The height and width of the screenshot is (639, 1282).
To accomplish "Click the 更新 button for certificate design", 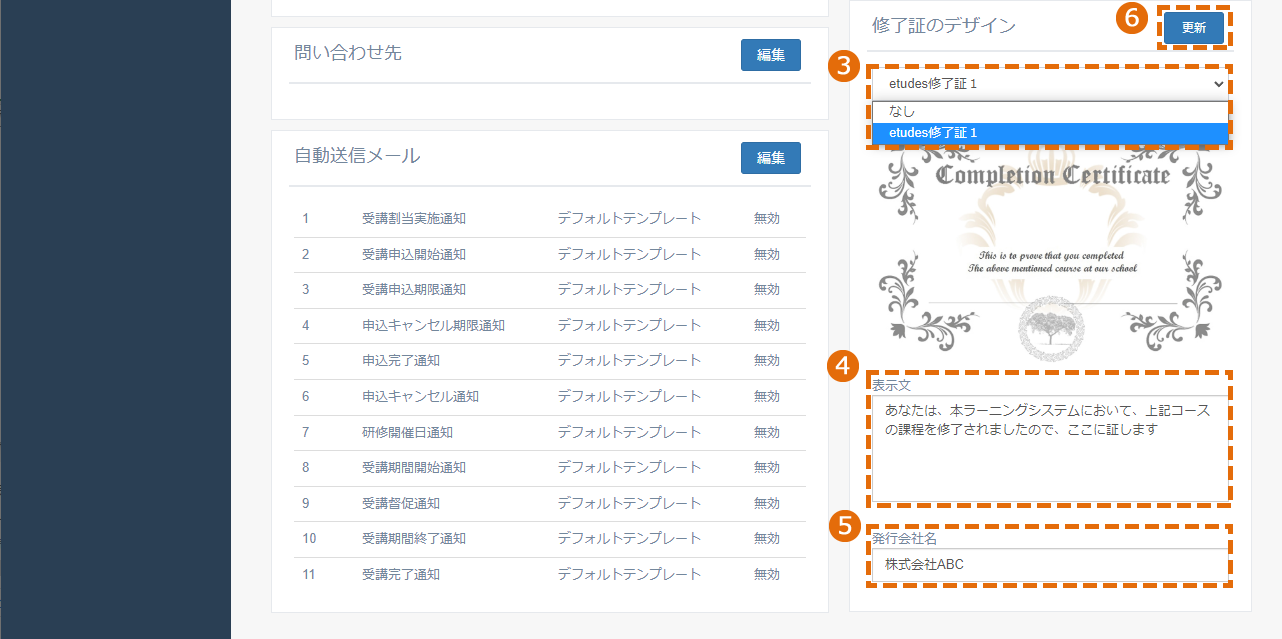I will tap(1193, 28).
